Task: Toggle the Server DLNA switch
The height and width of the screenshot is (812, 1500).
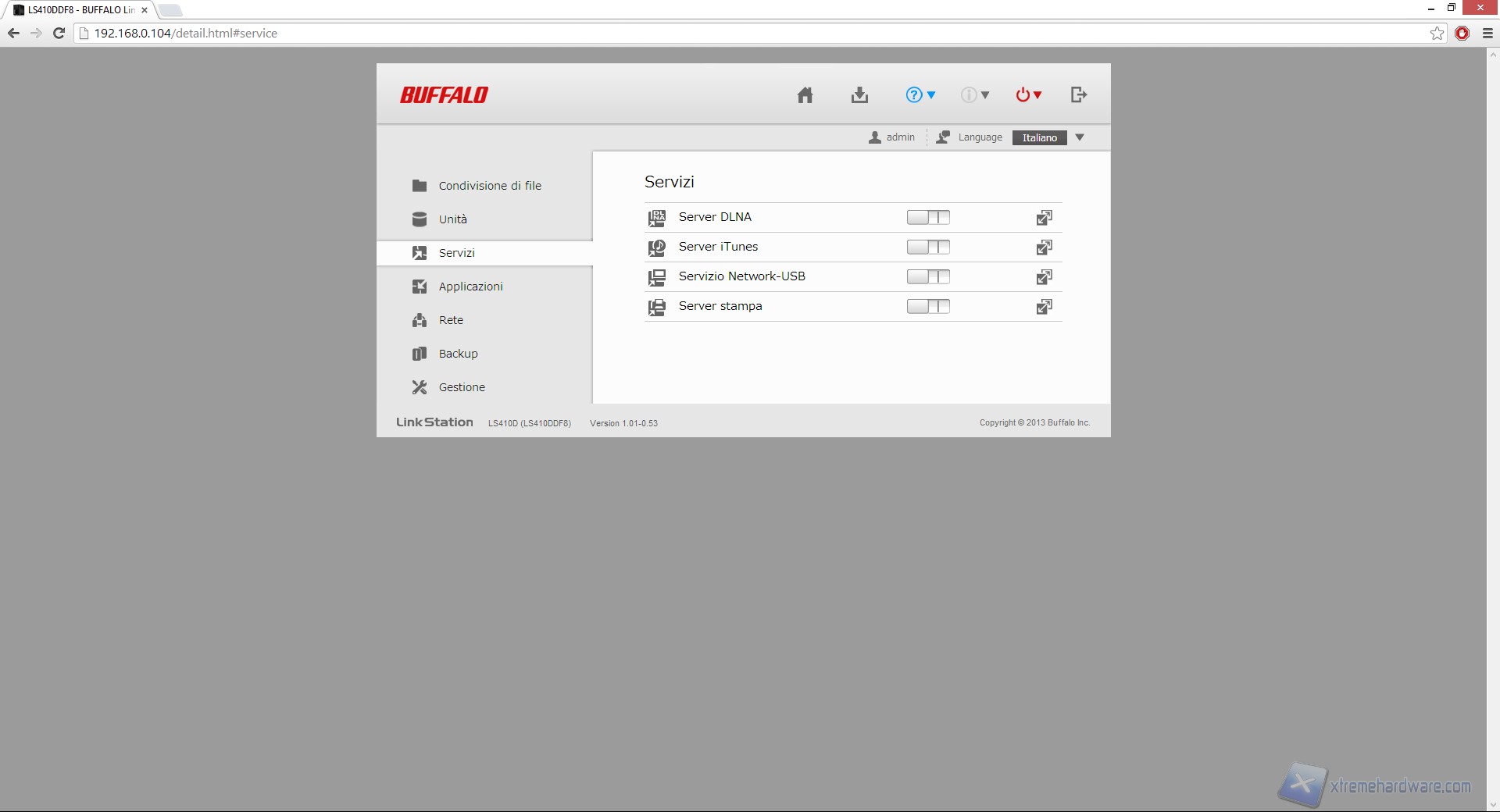Action: coord(928,218)
